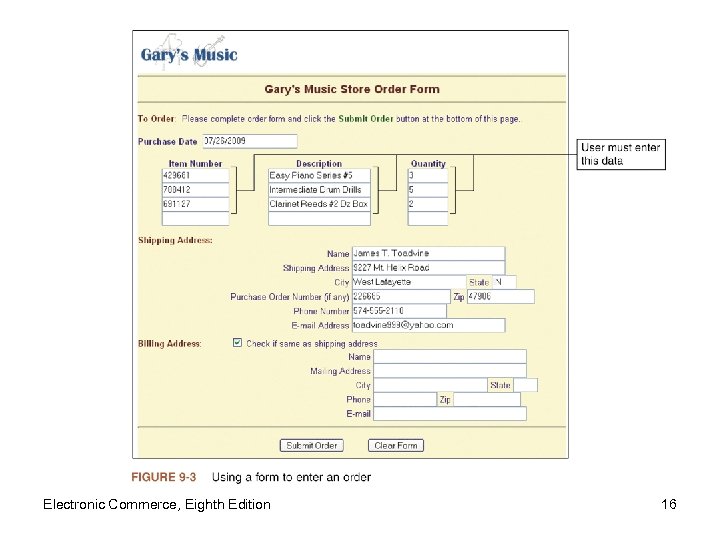Click the Purchase Date input field

tap(250, 141)
